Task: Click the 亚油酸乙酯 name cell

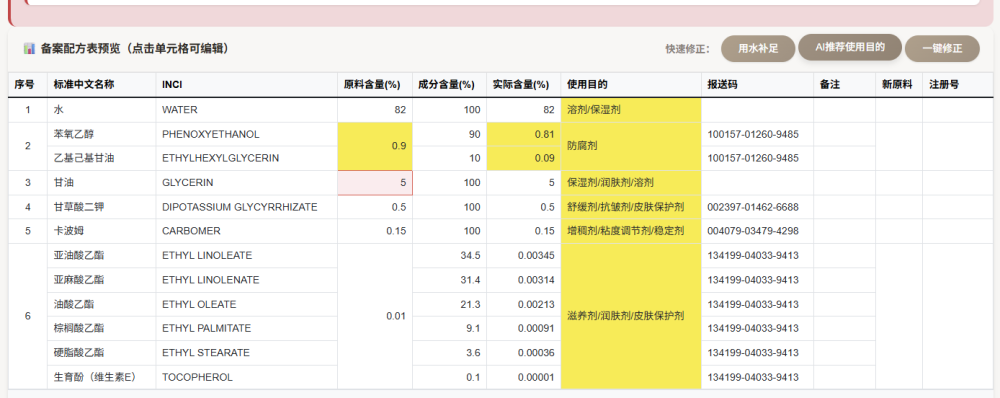Action: click(101, 256)
